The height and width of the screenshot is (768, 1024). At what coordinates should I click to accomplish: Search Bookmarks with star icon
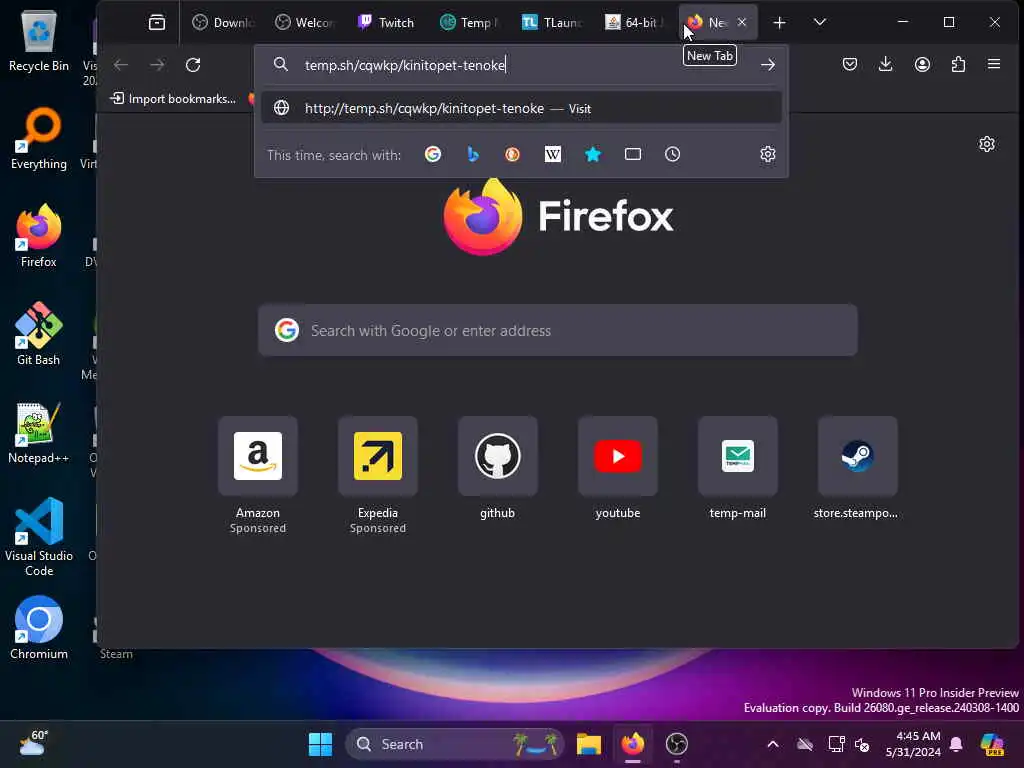pos(592,154)
